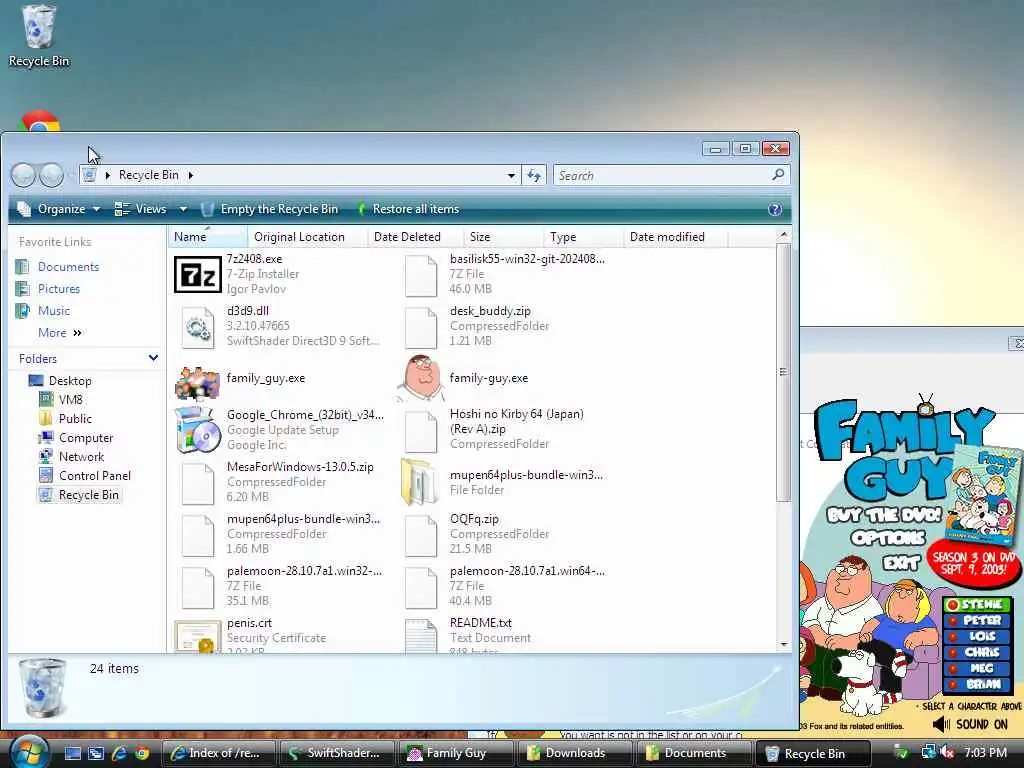Image resolution: width=1024 pixels, height=768 pixels.
Task: Switch to Downloads taskbar button
Action: tap(574, 753)
